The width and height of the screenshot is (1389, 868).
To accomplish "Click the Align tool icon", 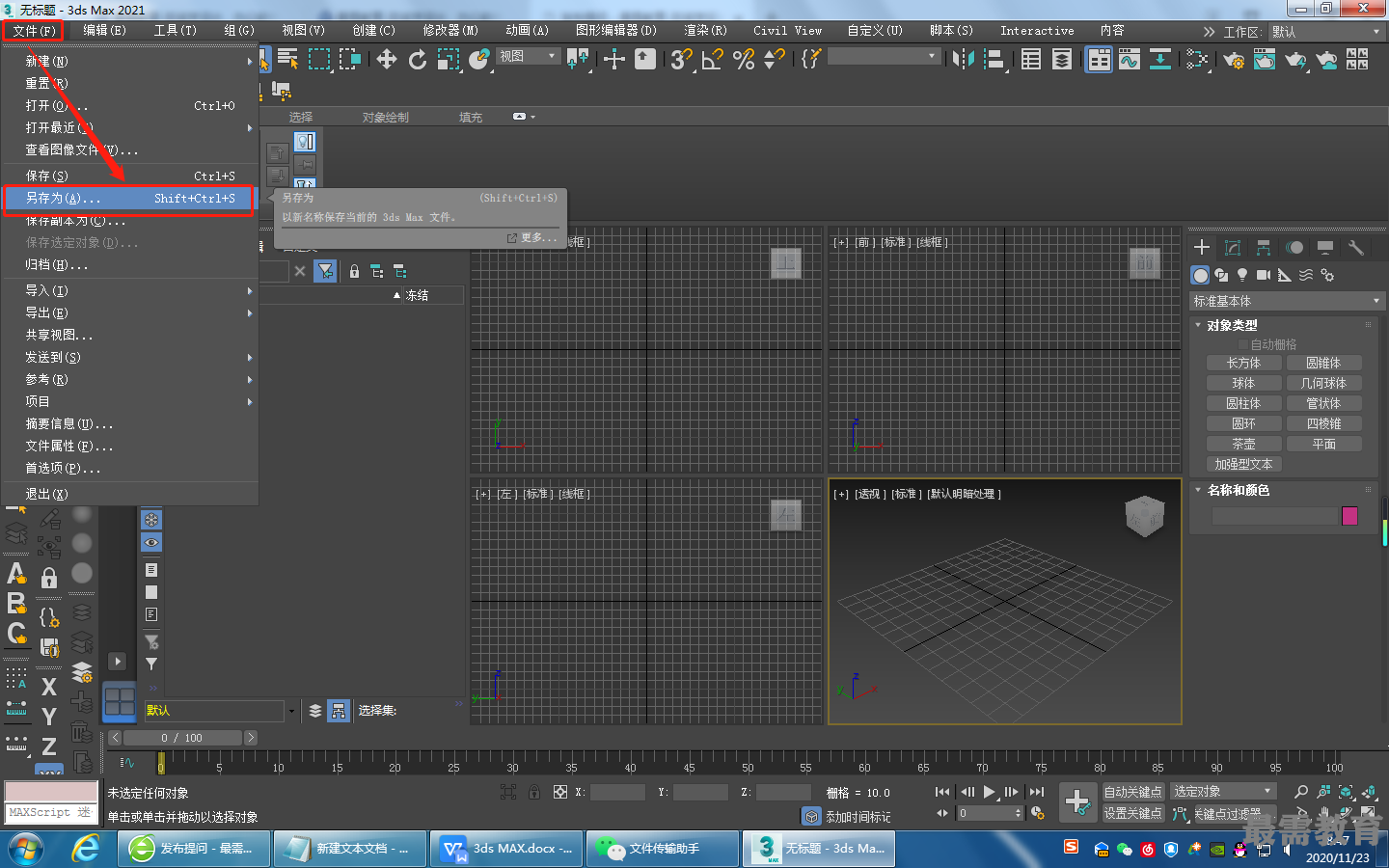I will 994,60.
